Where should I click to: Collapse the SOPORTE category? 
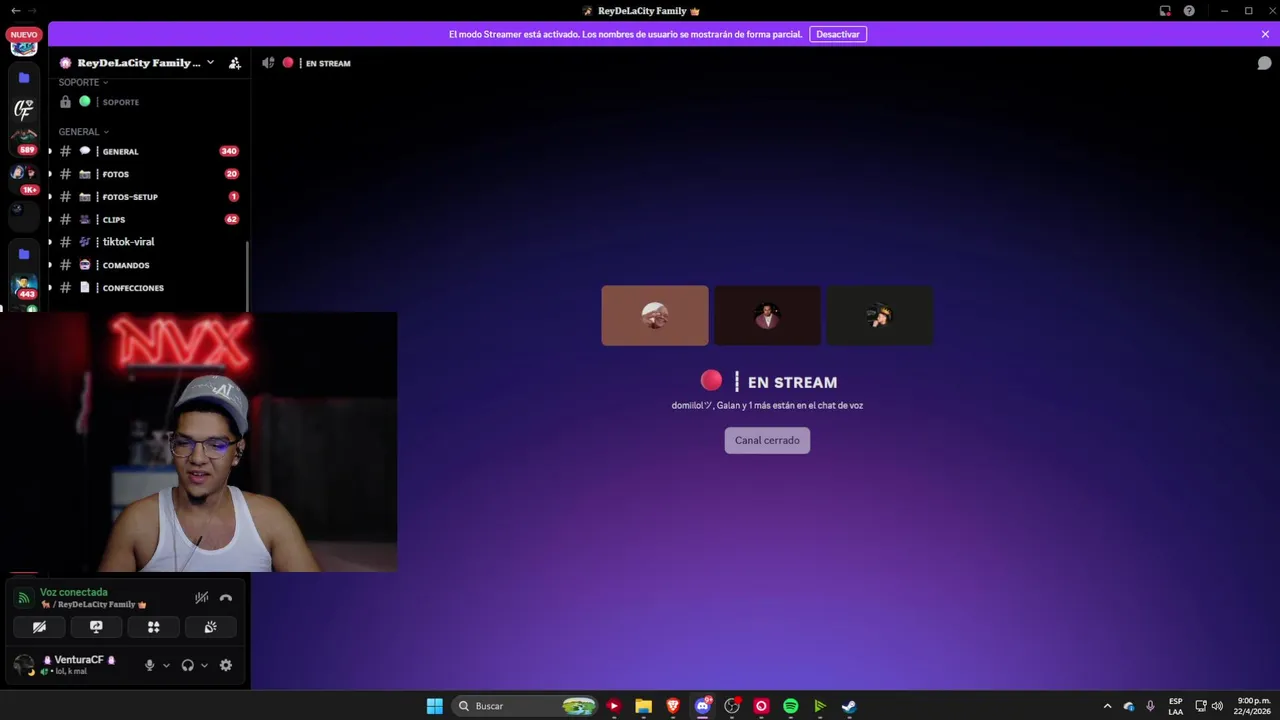coord(83,82)
